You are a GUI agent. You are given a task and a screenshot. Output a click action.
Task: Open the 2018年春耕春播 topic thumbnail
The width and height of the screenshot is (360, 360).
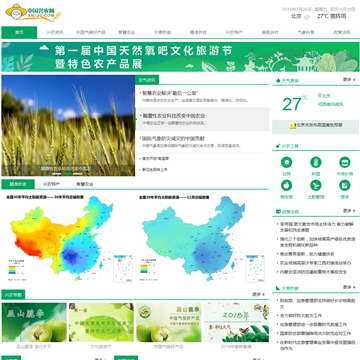click(x=236, y=322)
